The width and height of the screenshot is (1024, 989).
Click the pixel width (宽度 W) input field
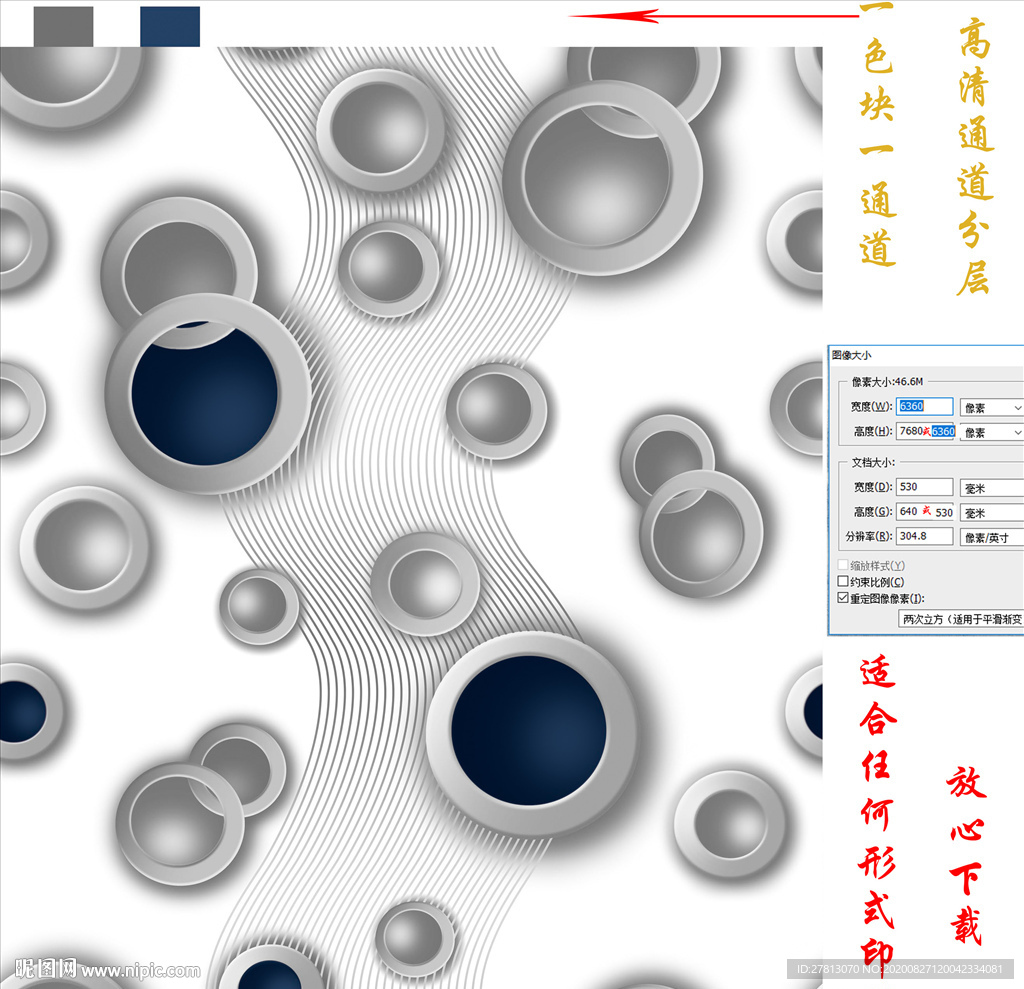click(924, 406)
